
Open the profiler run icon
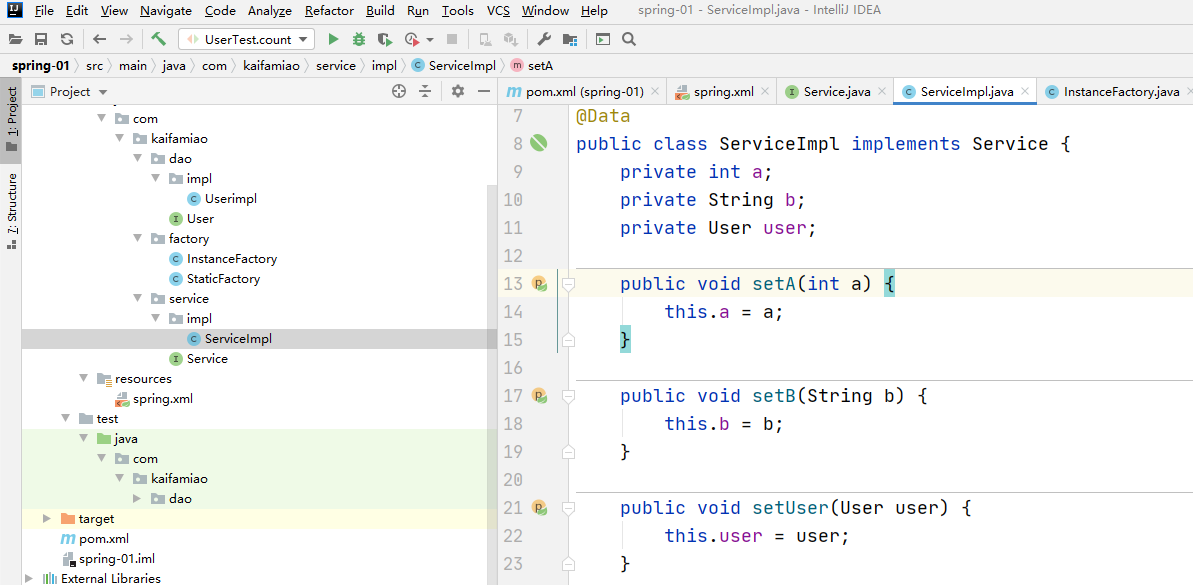412,39
